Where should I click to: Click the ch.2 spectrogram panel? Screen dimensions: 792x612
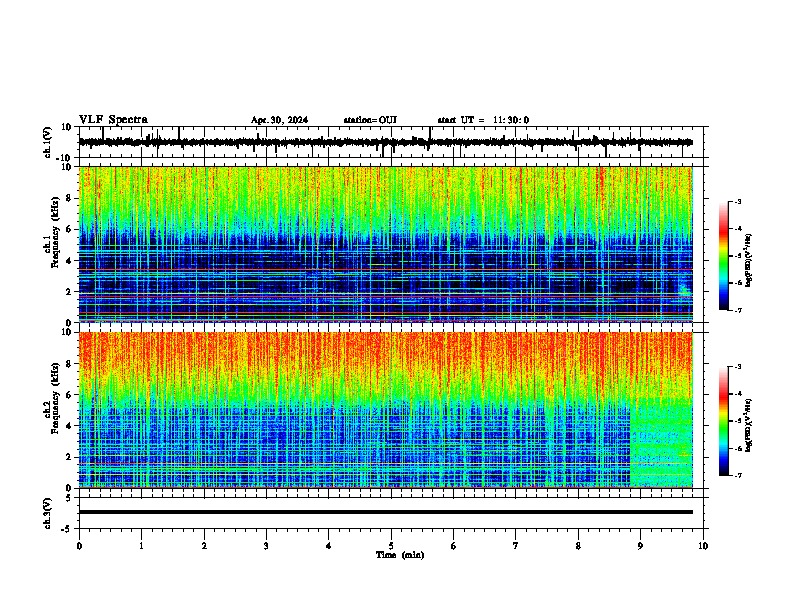385,410
